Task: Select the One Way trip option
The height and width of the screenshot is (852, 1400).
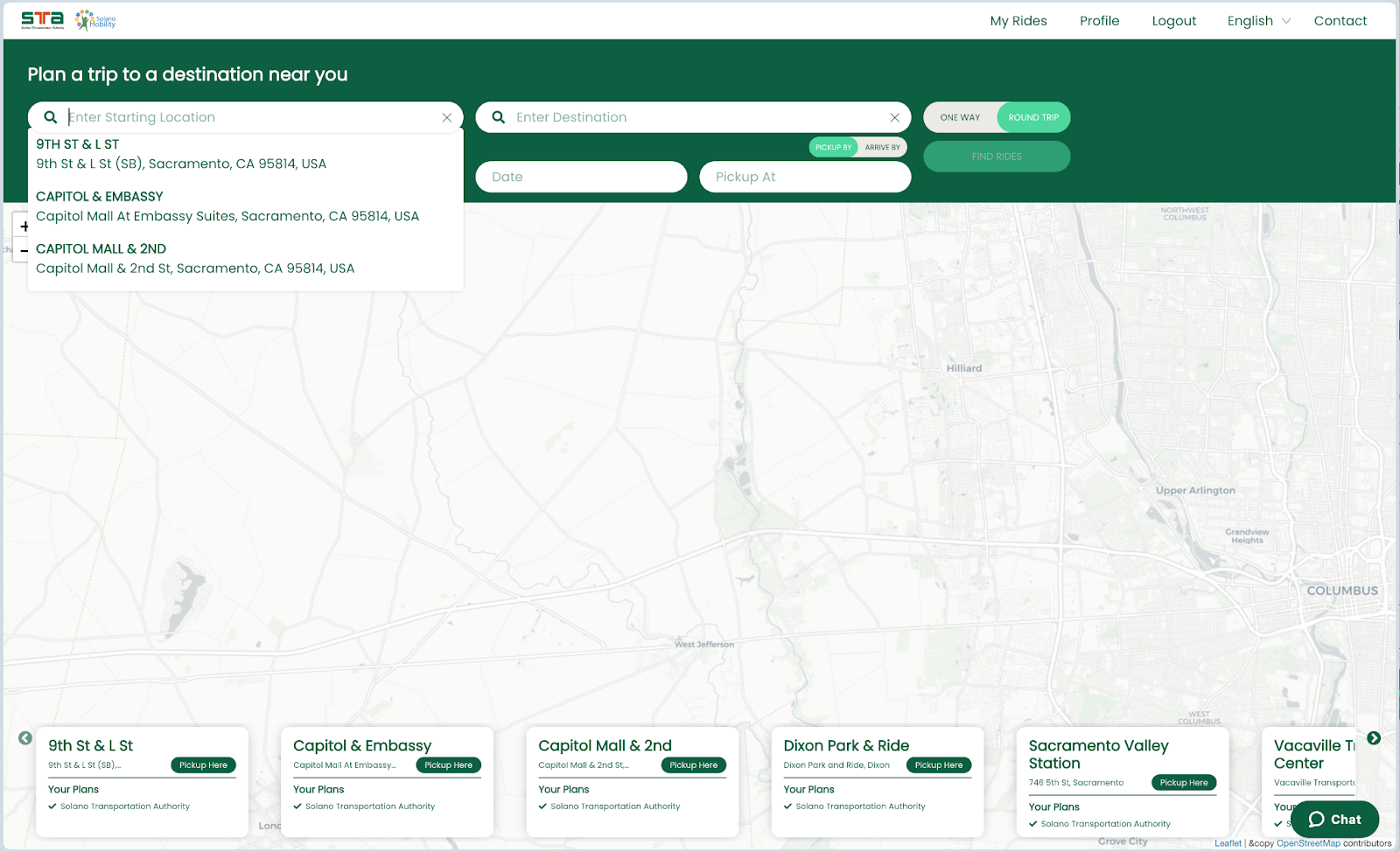Action: tap(960, 117)
